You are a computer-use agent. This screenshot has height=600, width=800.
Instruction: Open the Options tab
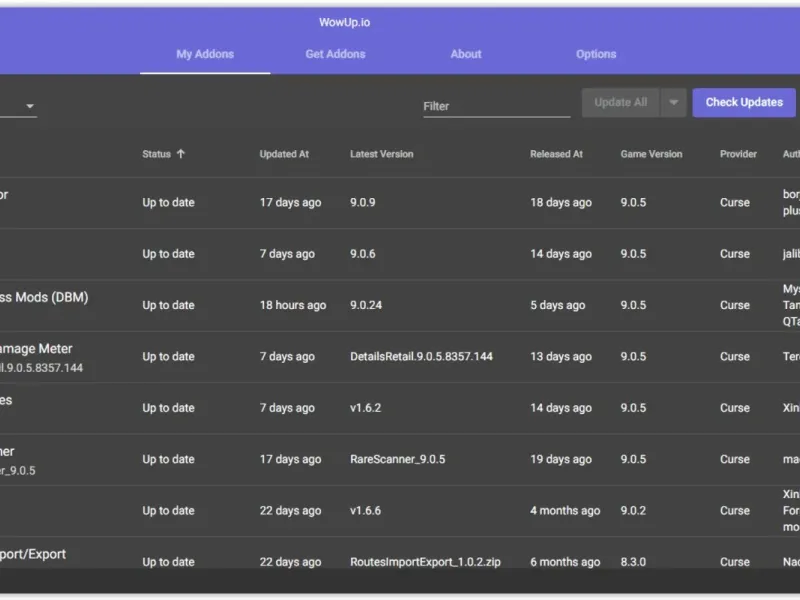[x=596, y=54]
